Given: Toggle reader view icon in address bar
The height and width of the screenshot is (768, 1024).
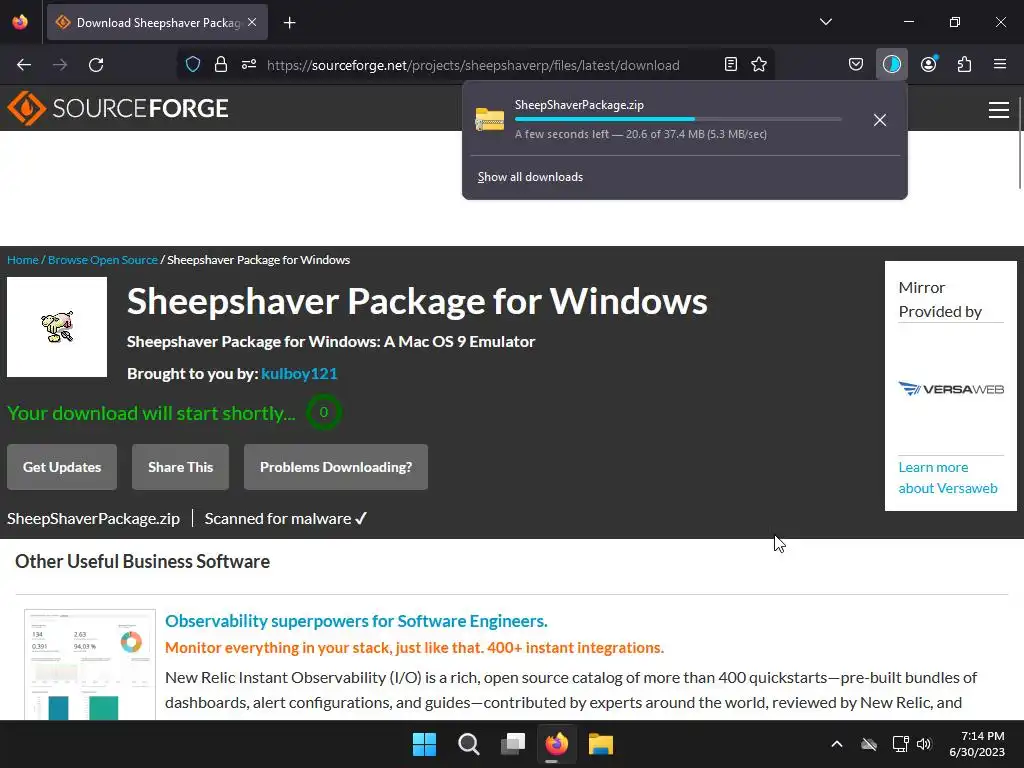Looking at the screenshot, I should tap(731, 64).
